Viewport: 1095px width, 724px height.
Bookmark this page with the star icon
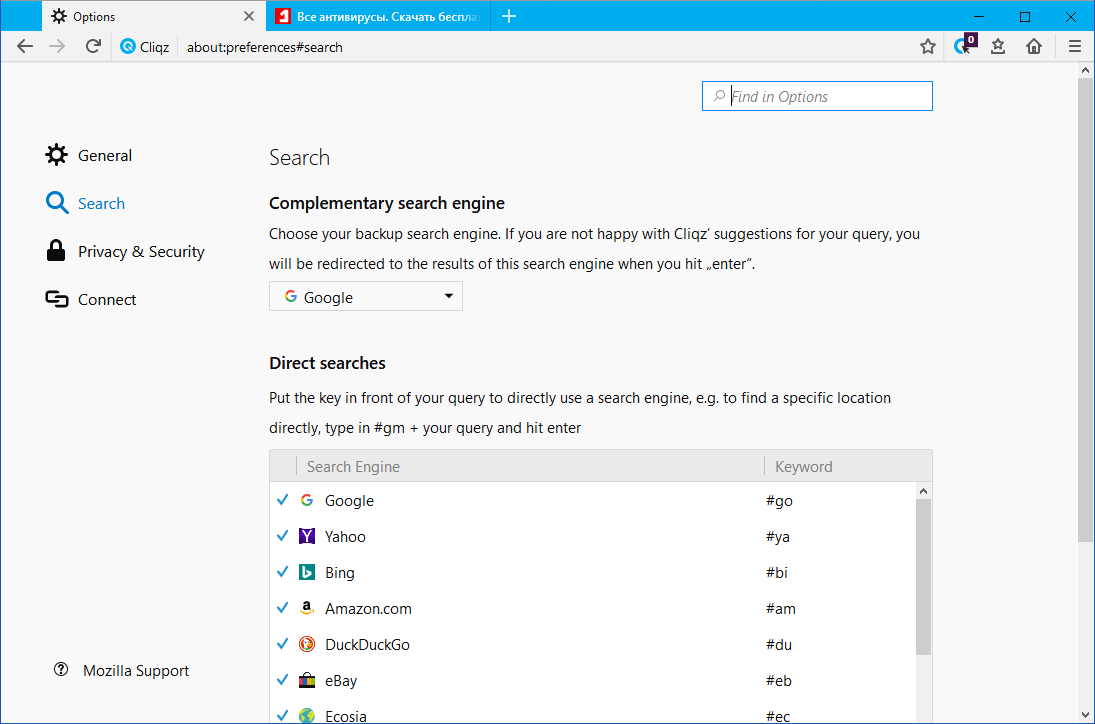pyautogui.click(x=928, y=46)
